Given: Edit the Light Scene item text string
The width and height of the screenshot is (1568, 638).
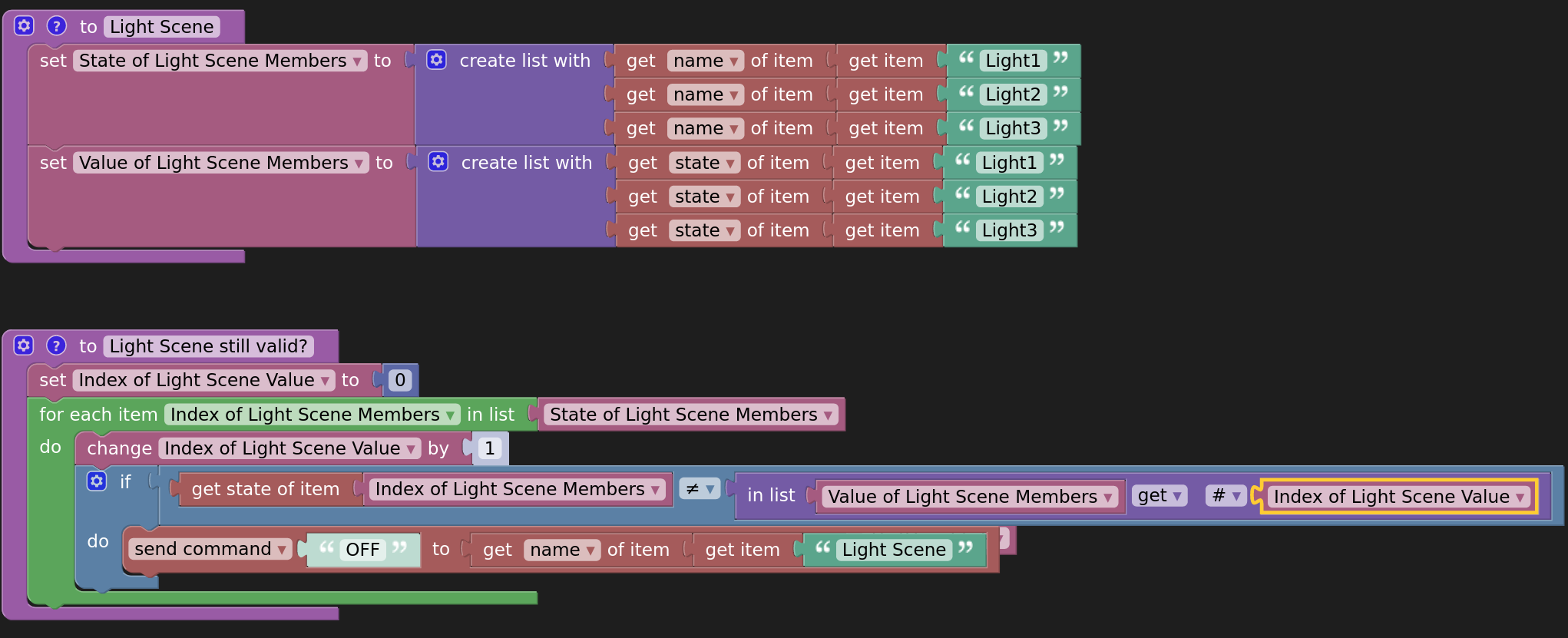Looking at the screenshot, I should click(x=894, y=550).
